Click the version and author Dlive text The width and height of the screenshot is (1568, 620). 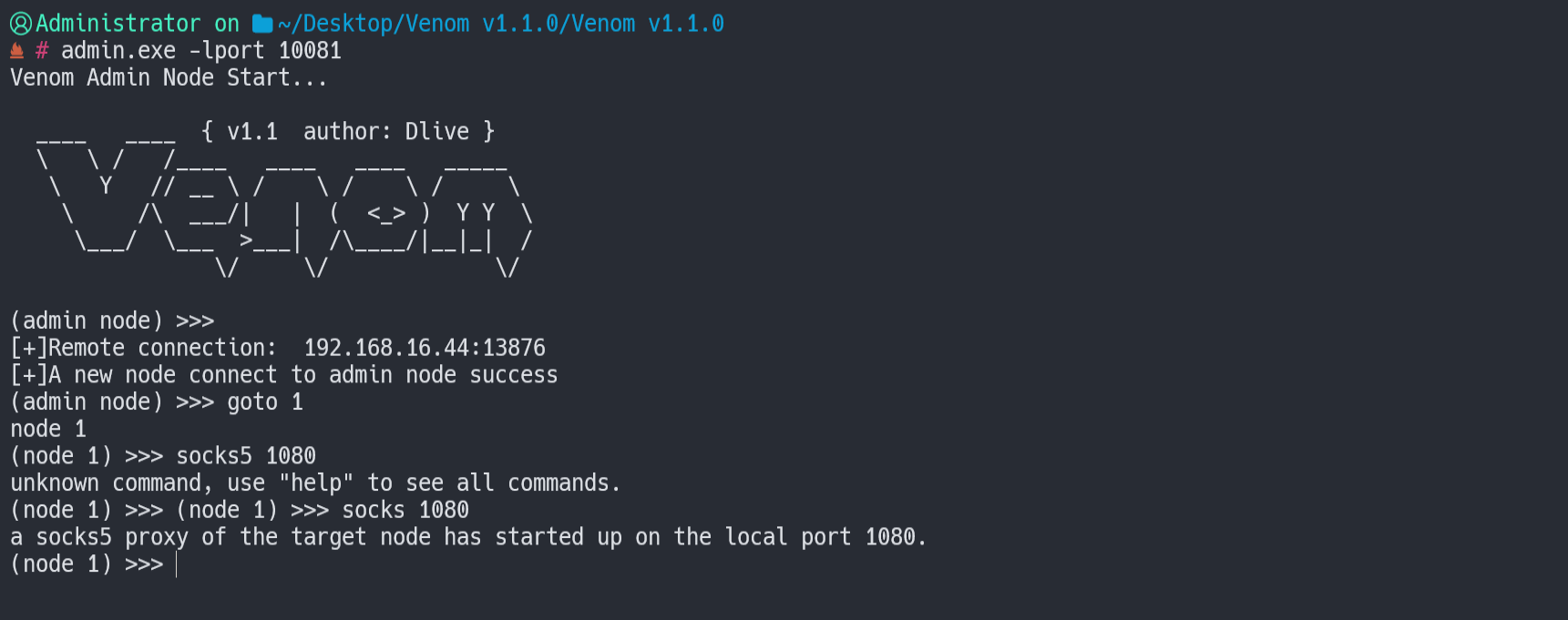348,132
